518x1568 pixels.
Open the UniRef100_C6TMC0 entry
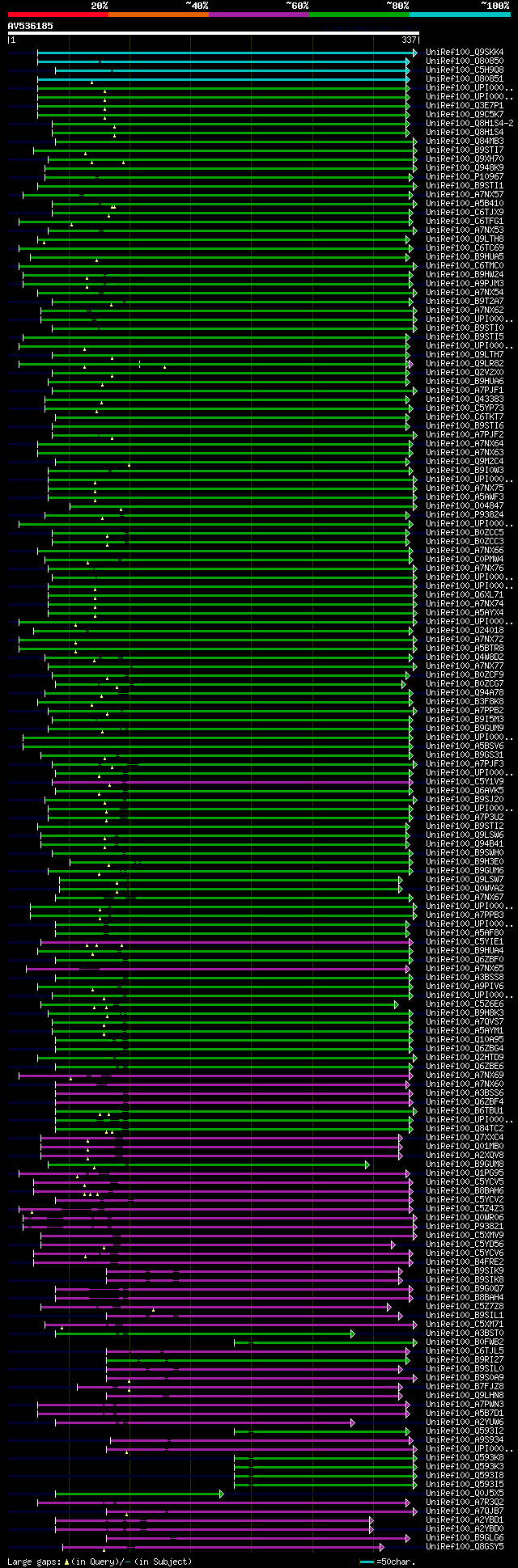point(465,266)
